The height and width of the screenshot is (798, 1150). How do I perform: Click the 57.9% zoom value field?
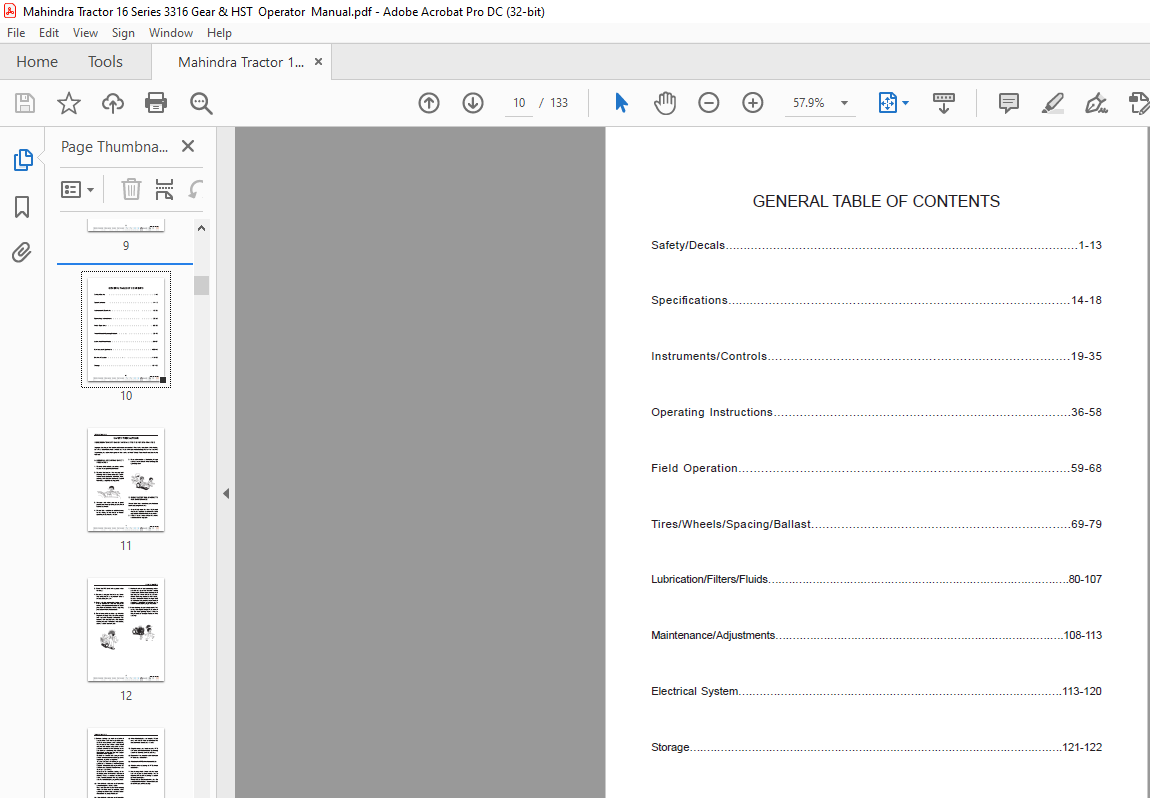(809, 103)
